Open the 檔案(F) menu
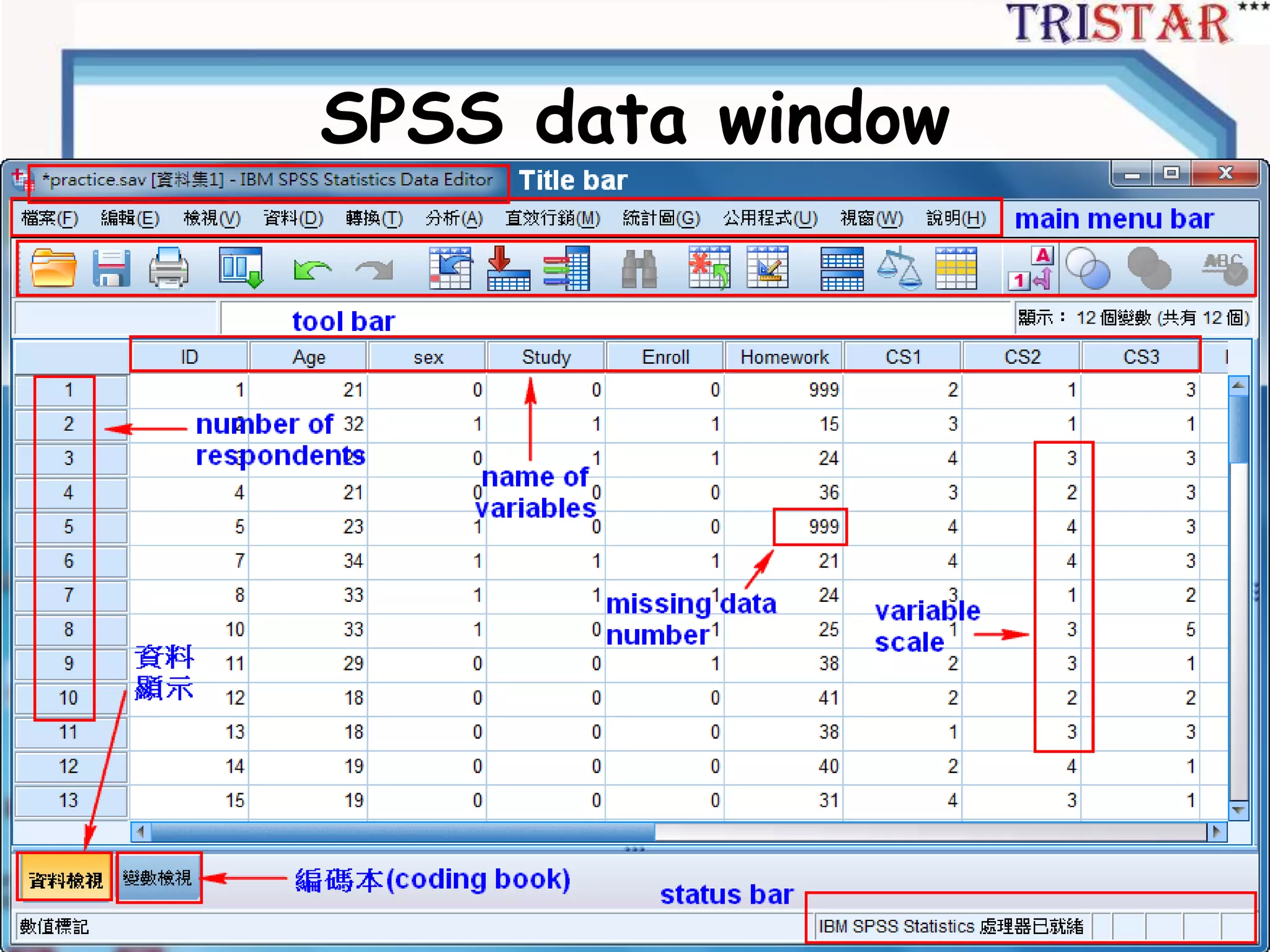This screenshot has width=1270, height=952. pyautogui.click(x=50, y=218)
